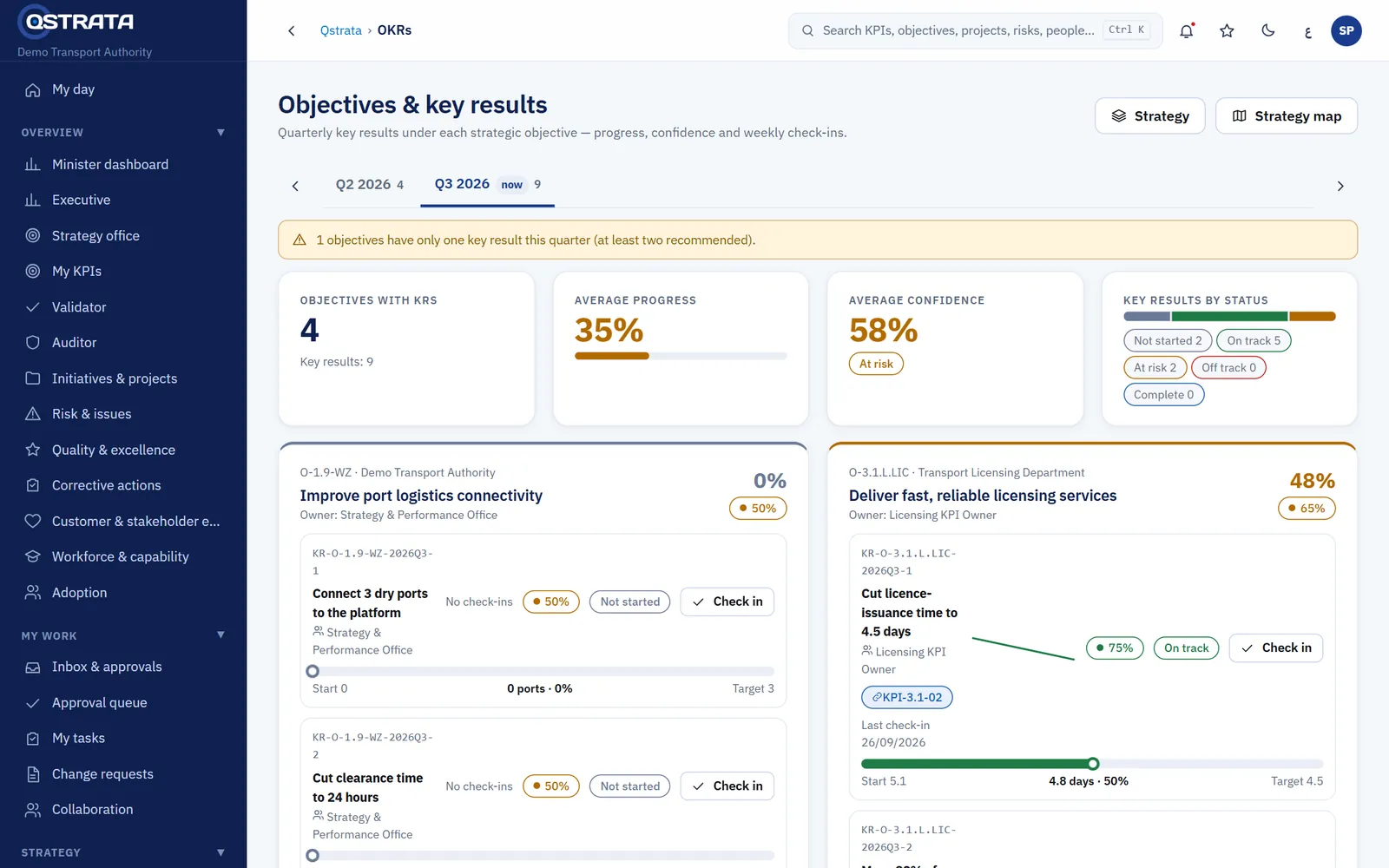Viewport: 1389px width, 868px height.
Task: Filter key results by Not started 2
Action: (x=1168, y=340)
